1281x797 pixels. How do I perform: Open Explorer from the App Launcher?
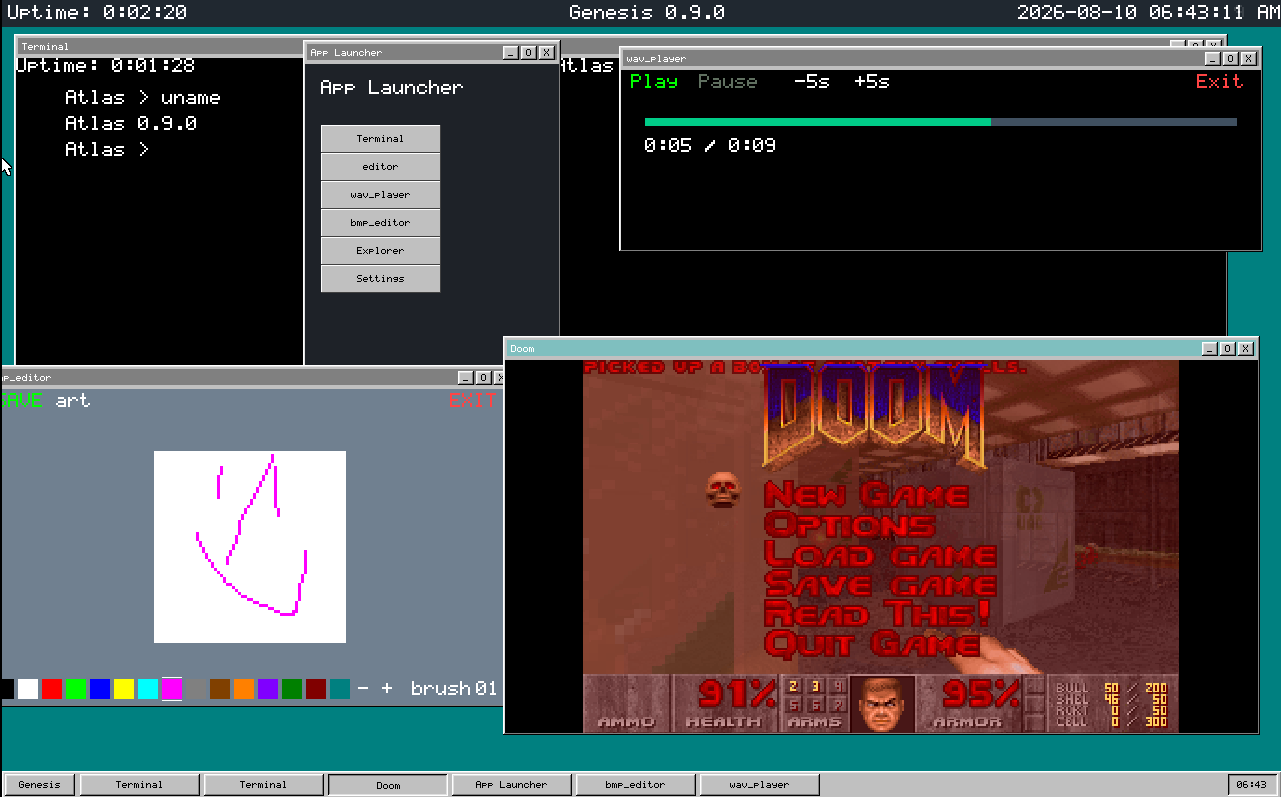(380, 251)
